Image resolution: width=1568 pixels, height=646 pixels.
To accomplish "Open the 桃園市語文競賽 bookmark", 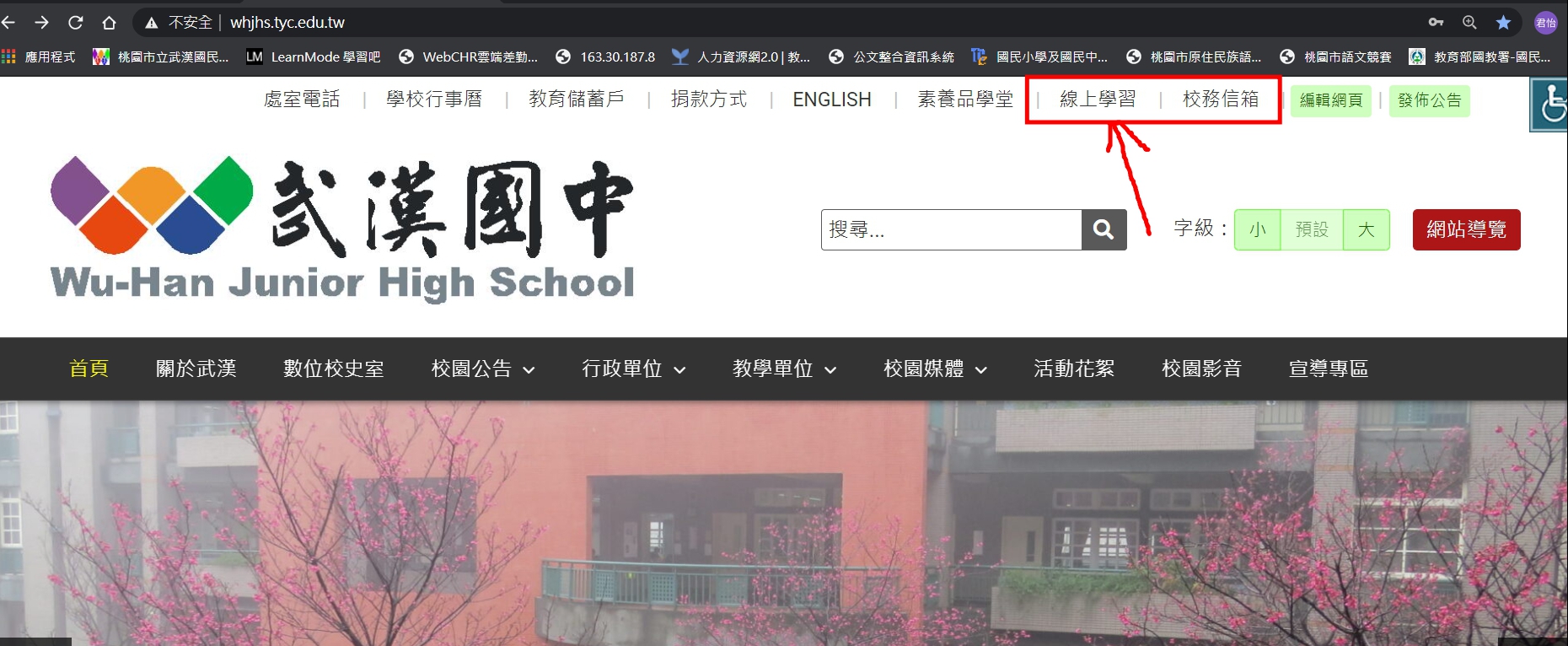I will pos(1335,57).
